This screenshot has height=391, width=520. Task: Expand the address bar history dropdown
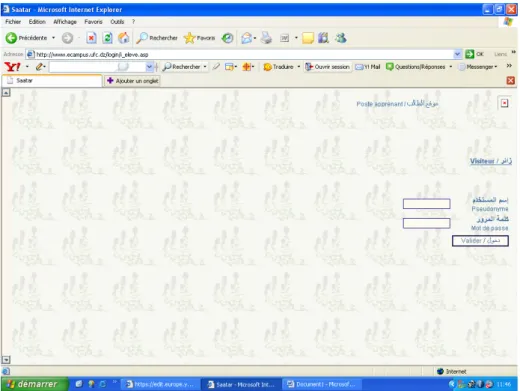click(457, 54)
